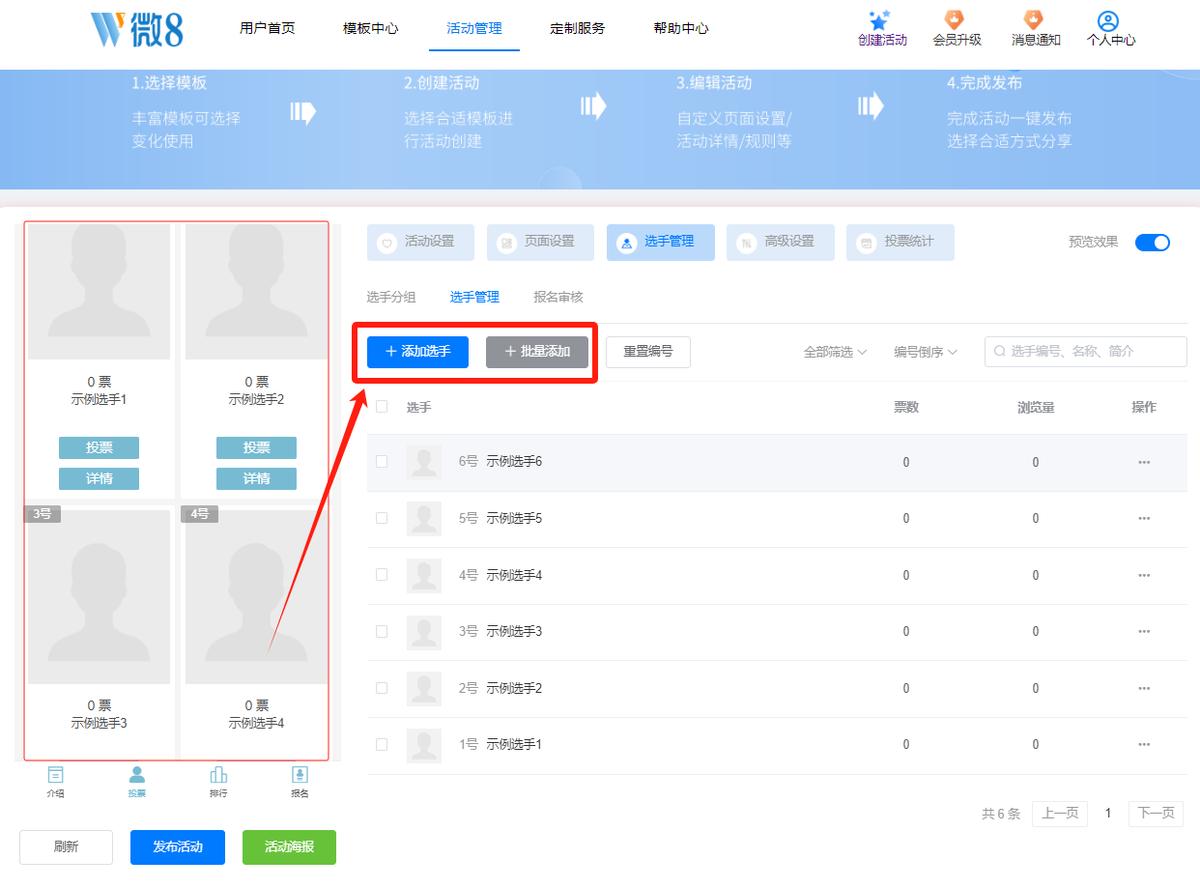Switch to the 页面设置 tab

541,242
